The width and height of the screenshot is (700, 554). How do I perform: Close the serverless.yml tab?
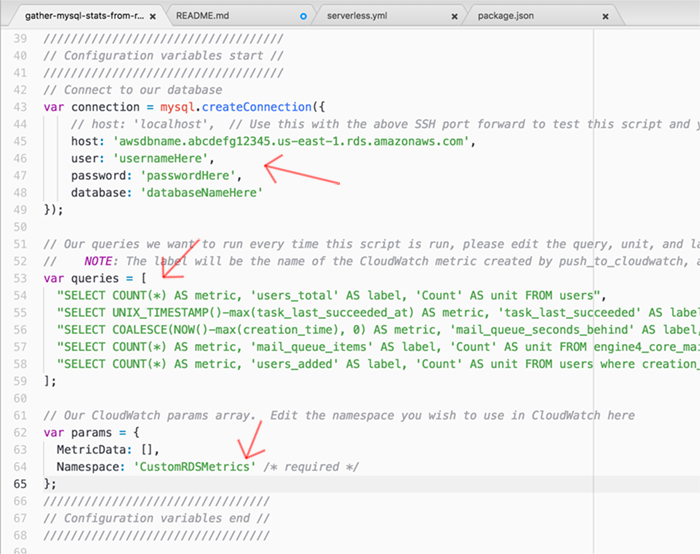pos(454,17)
